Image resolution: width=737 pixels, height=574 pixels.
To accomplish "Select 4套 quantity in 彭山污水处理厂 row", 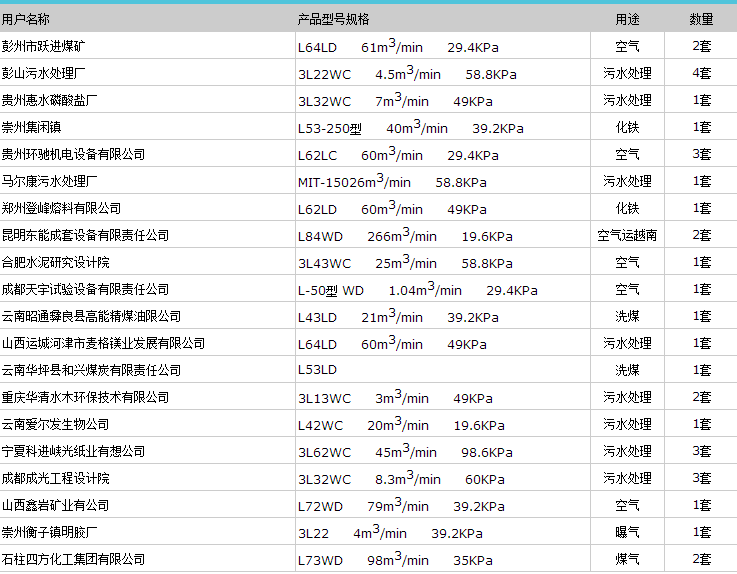I will click(x=701, y=73).
